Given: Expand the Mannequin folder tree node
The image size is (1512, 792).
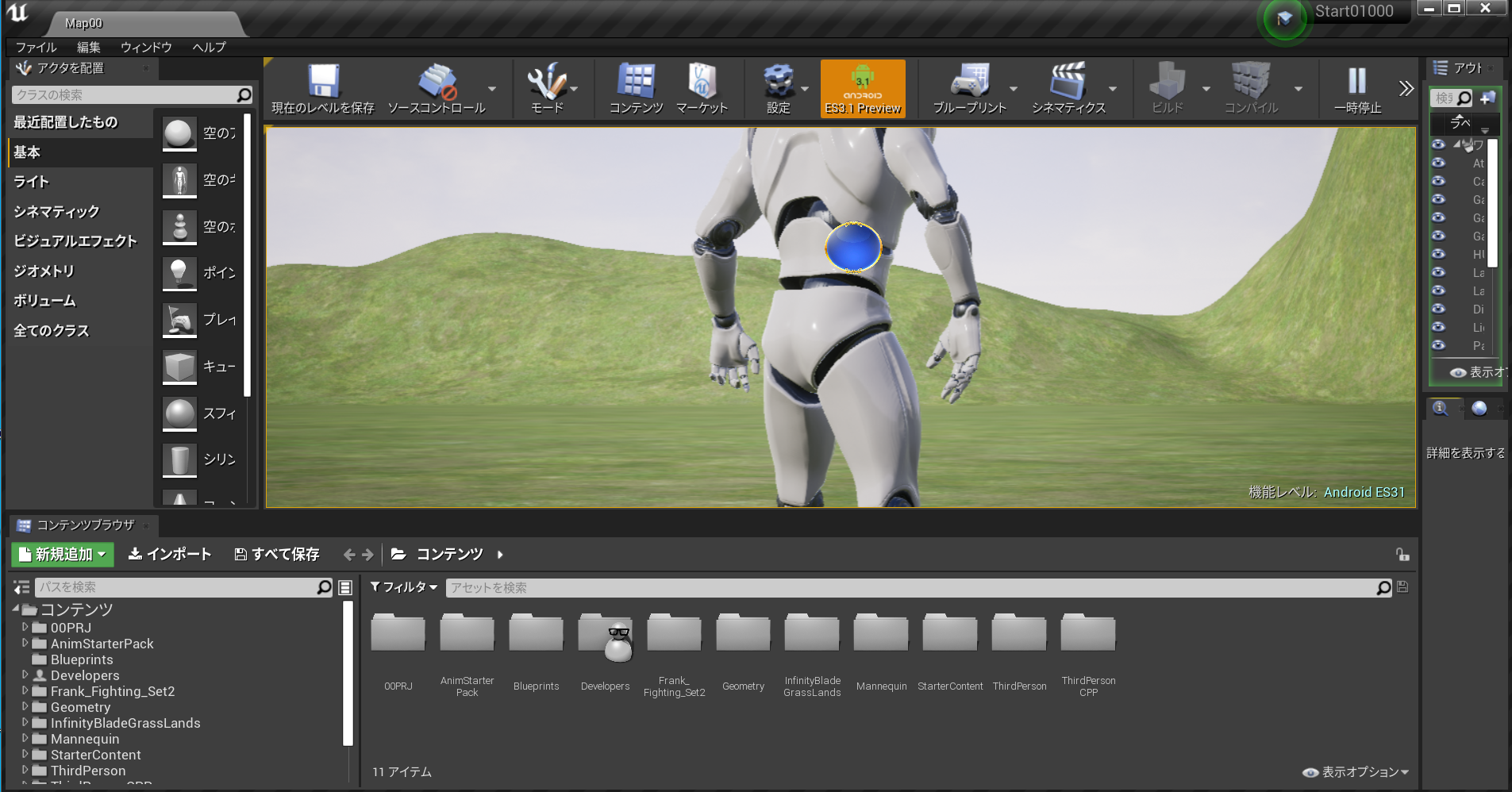Looking at the screenshot, I should pos(25,738).
